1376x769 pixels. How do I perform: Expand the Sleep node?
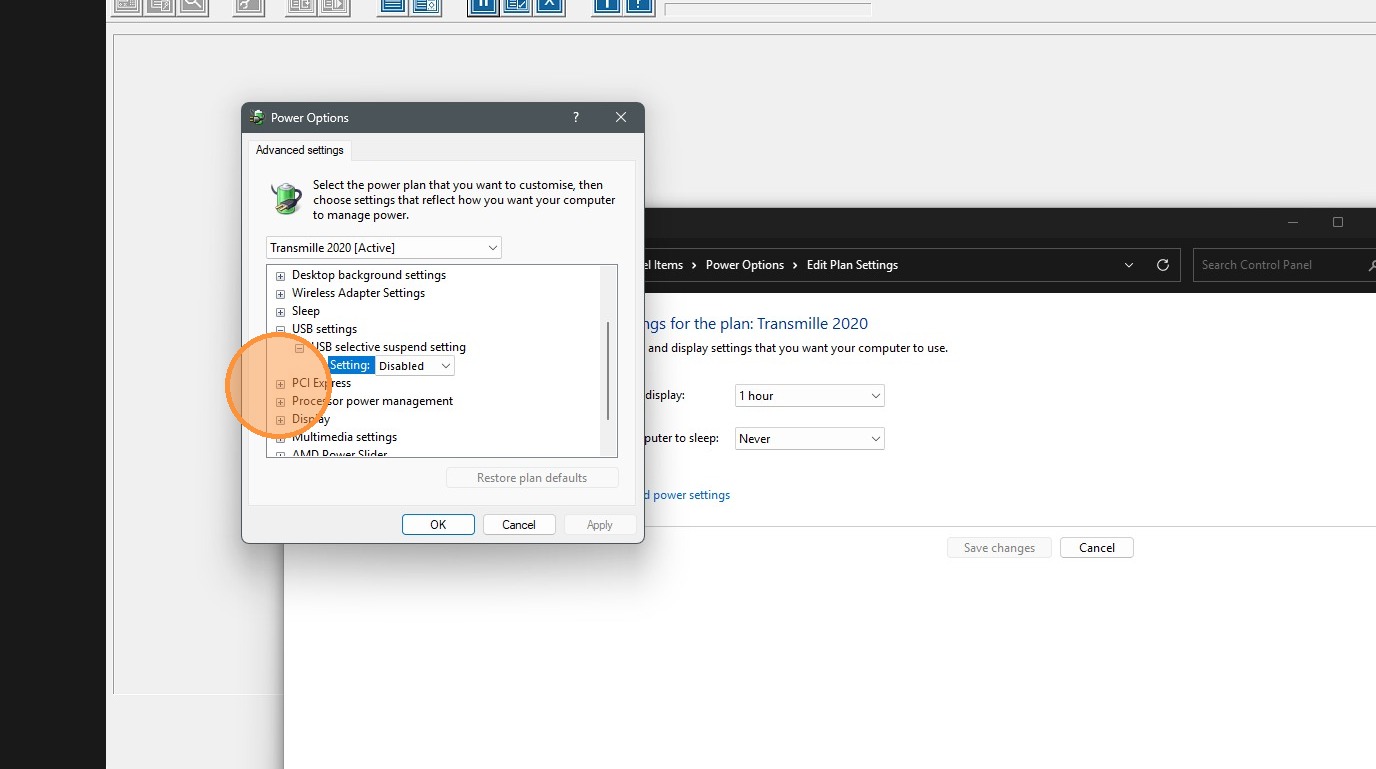coord(280,312)
